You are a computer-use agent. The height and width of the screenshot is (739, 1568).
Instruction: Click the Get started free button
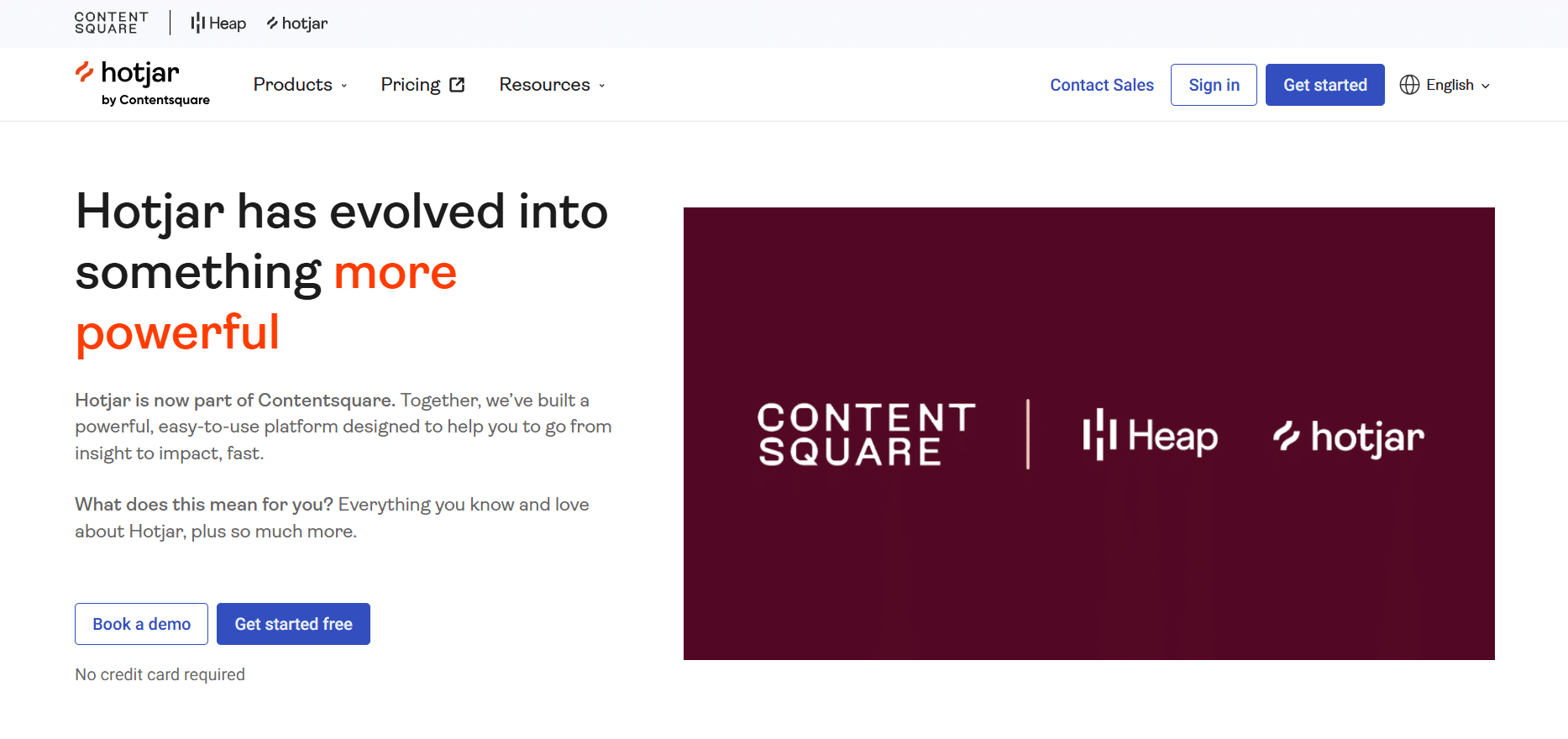pos(293,624)
